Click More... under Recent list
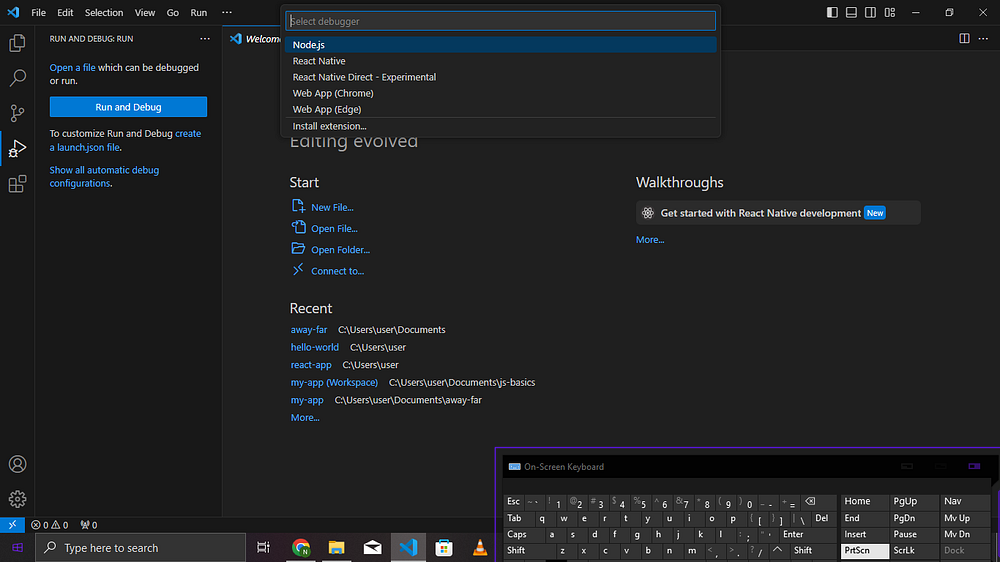 305,418
